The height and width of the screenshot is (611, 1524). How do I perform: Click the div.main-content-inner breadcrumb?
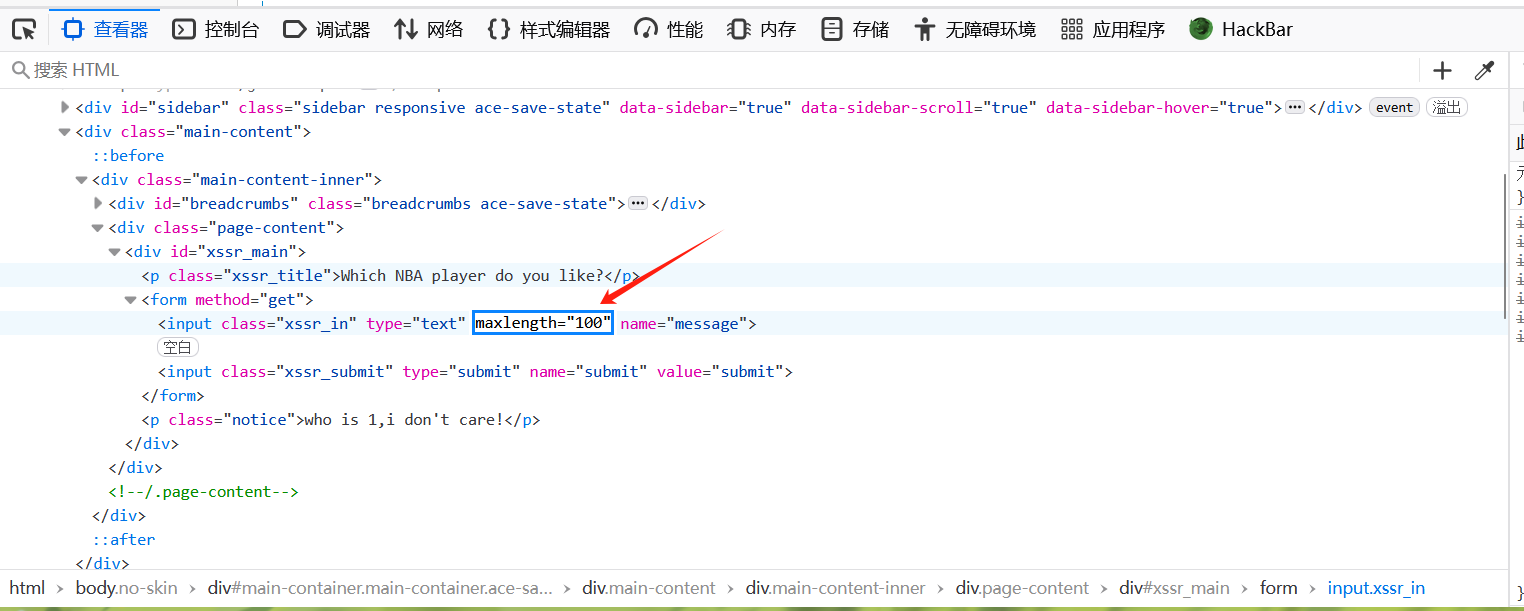click(836, 588)
